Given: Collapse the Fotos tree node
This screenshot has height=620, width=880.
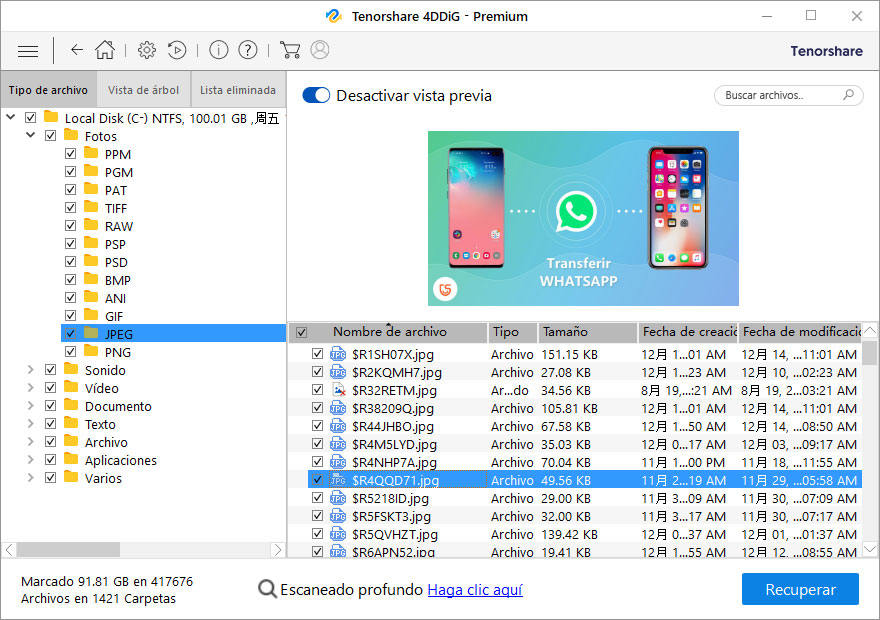Looking at the screenshot, I should [x=30, y=135].
